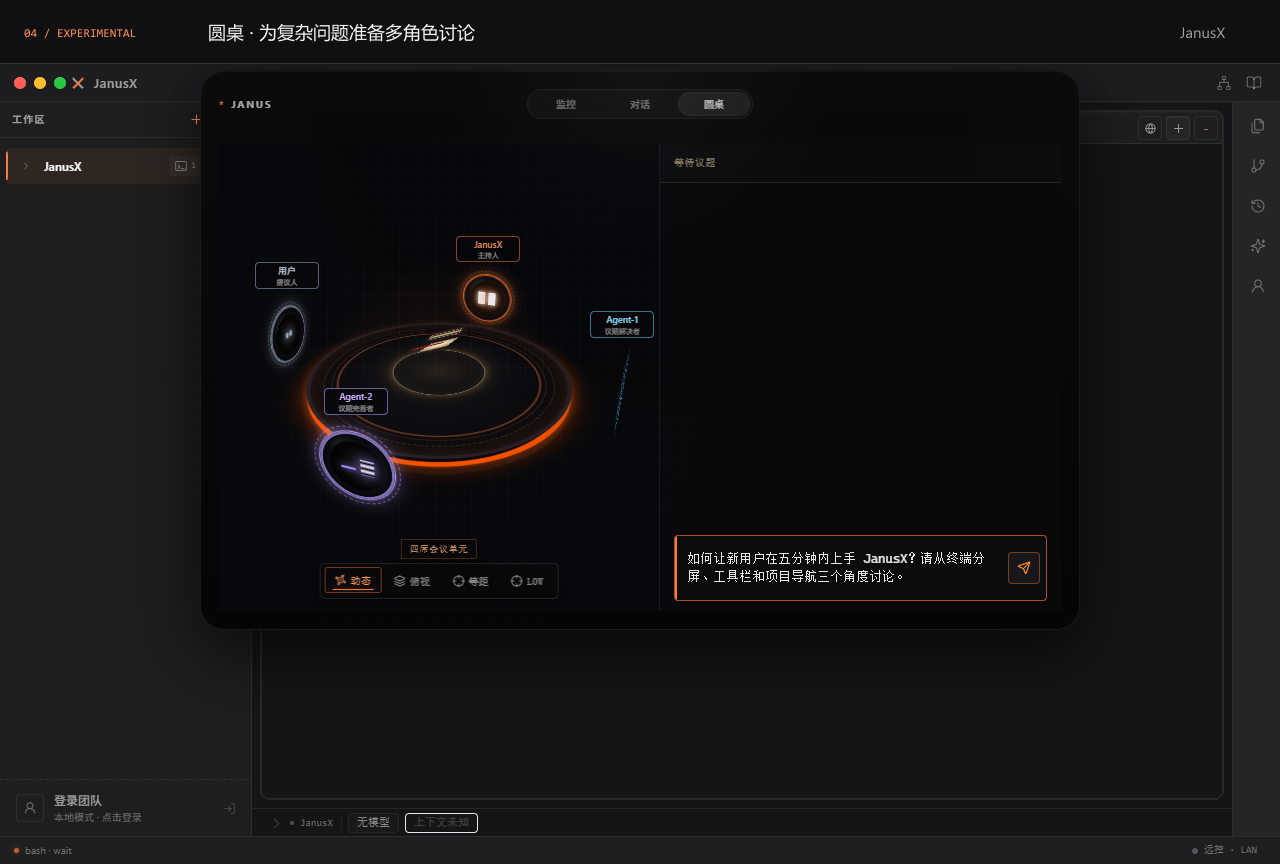Click the minus button in terminal toolbar

[x=1206, y=128]
